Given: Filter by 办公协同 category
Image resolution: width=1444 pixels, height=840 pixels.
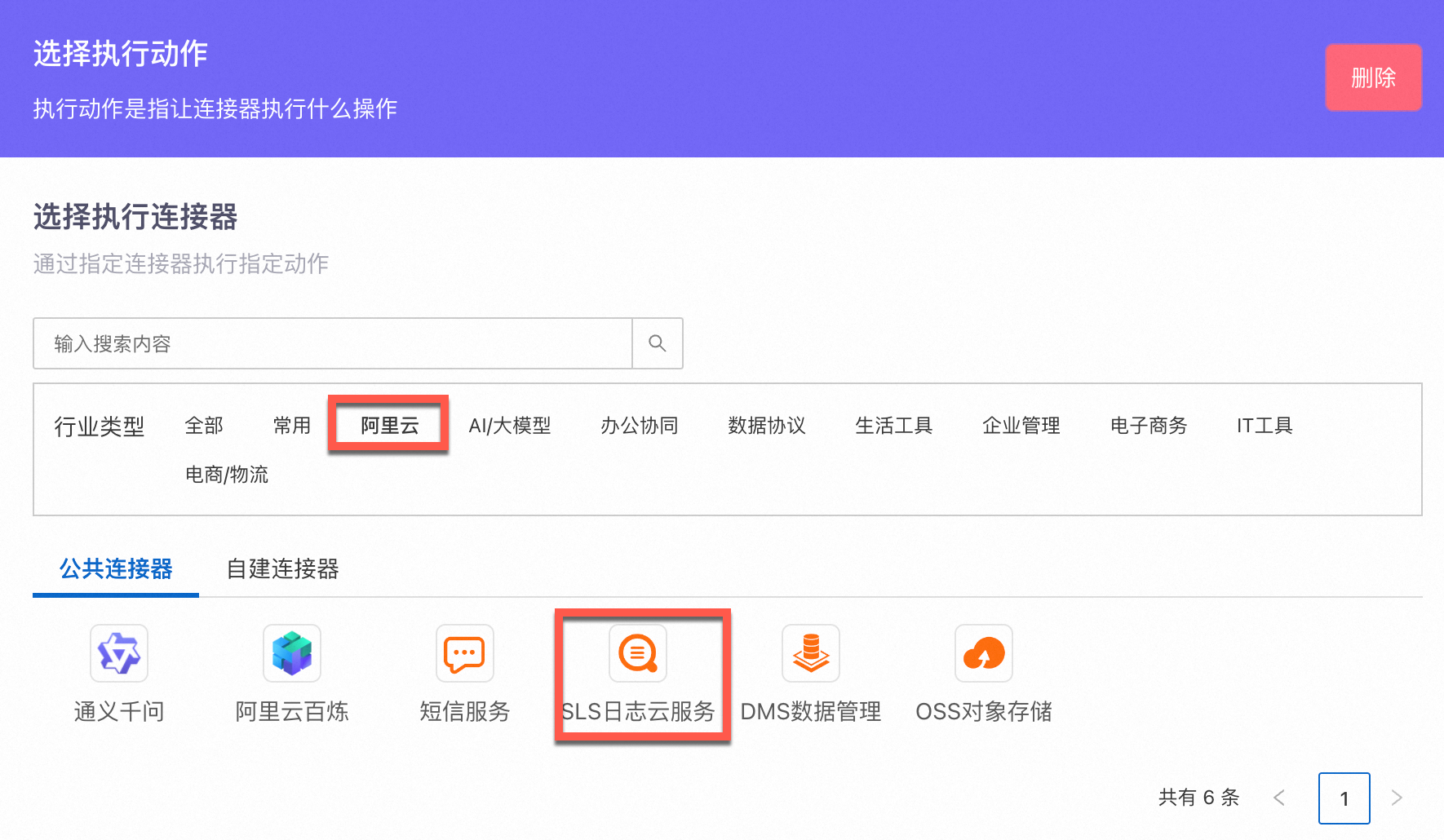Looking at the screenshot, I should click(640, 425).
